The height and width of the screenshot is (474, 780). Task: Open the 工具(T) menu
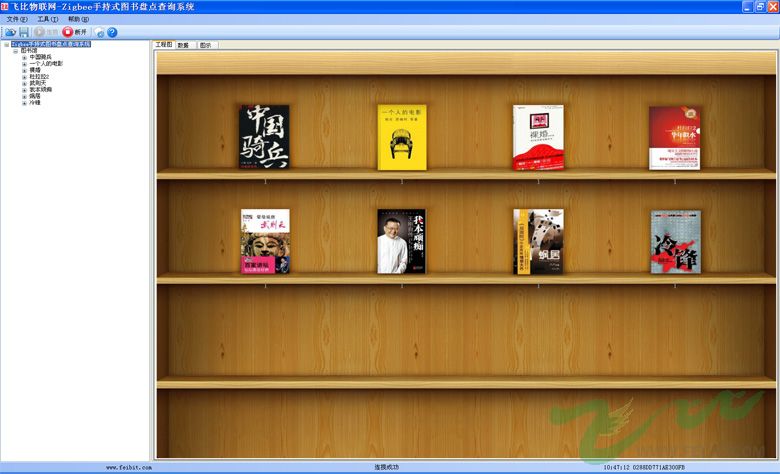coord(48,19)
